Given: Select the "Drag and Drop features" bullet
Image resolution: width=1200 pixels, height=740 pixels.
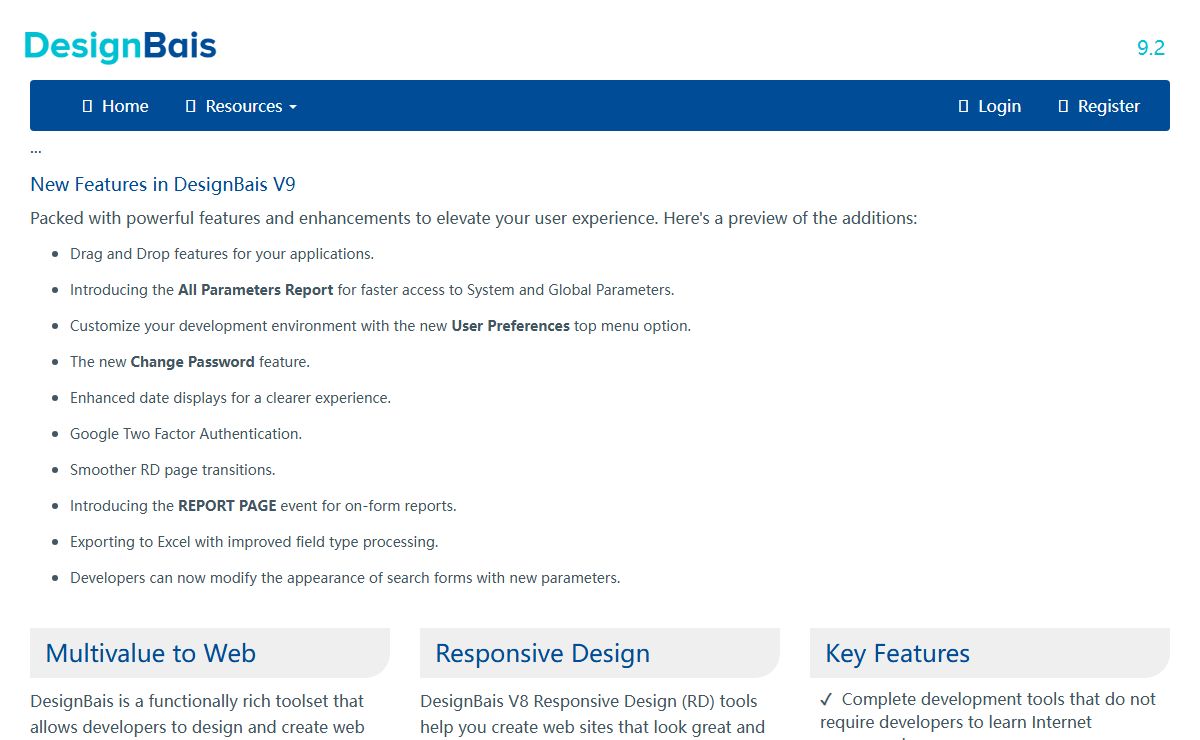Looking at the screenshot, I should 222,254.
